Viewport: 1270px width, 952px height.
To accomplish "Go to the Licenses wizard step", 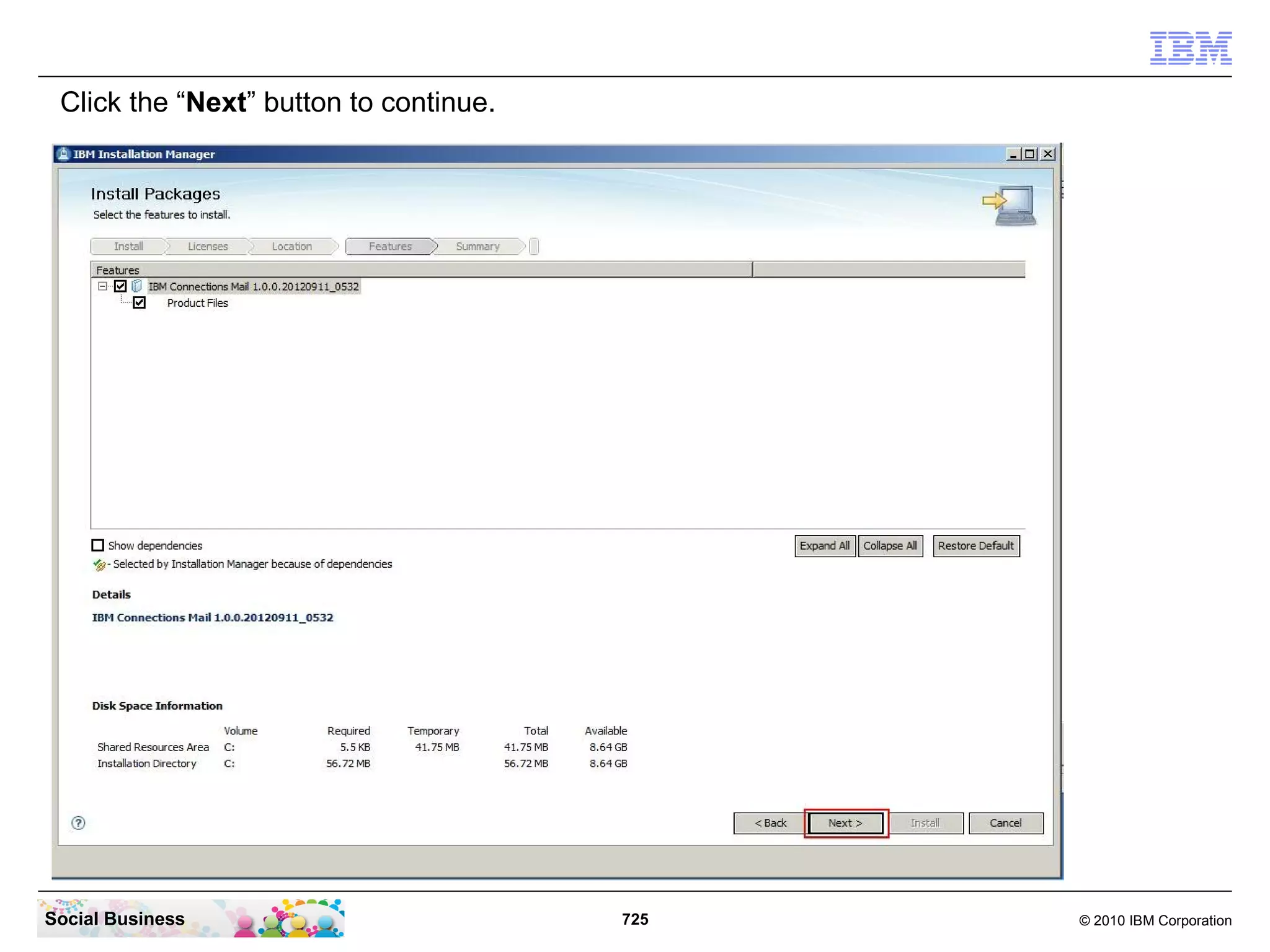I will tap(208, 247).
